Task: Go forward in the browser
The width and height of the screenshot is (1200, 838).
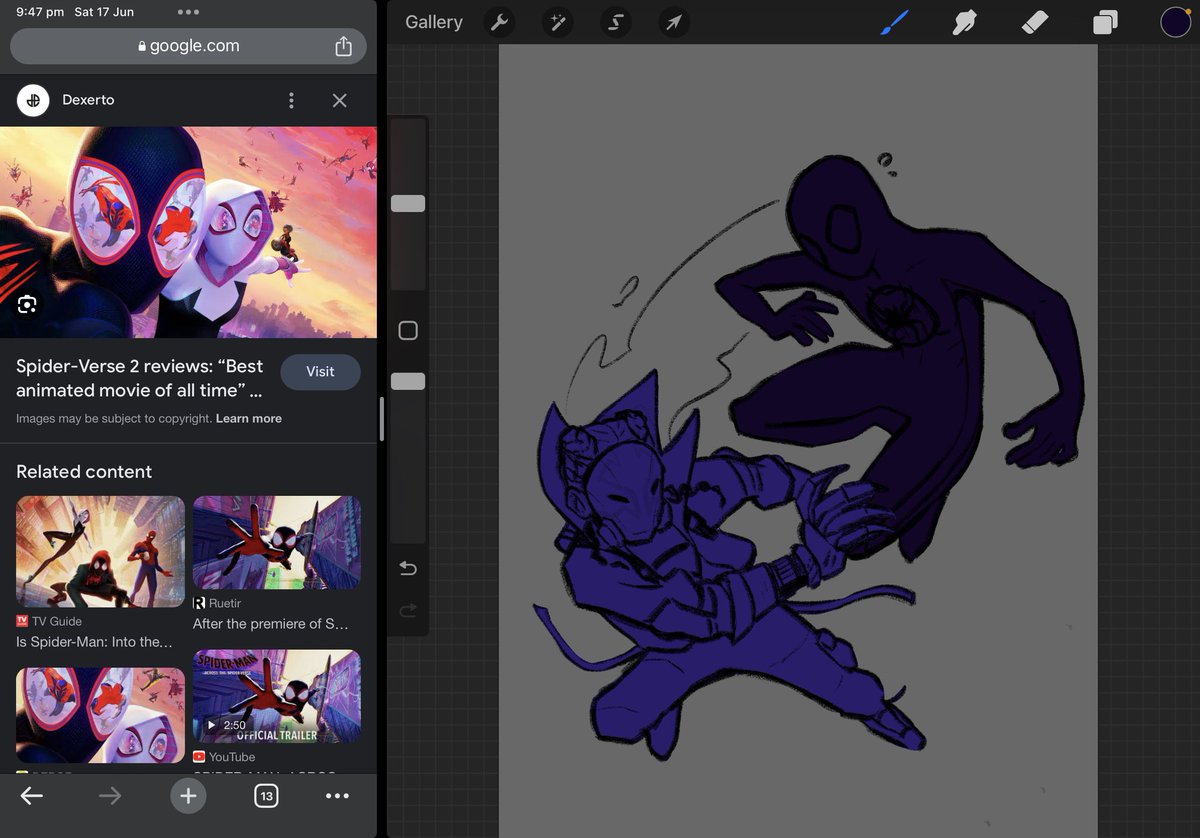Action: (x=110, y=796)
